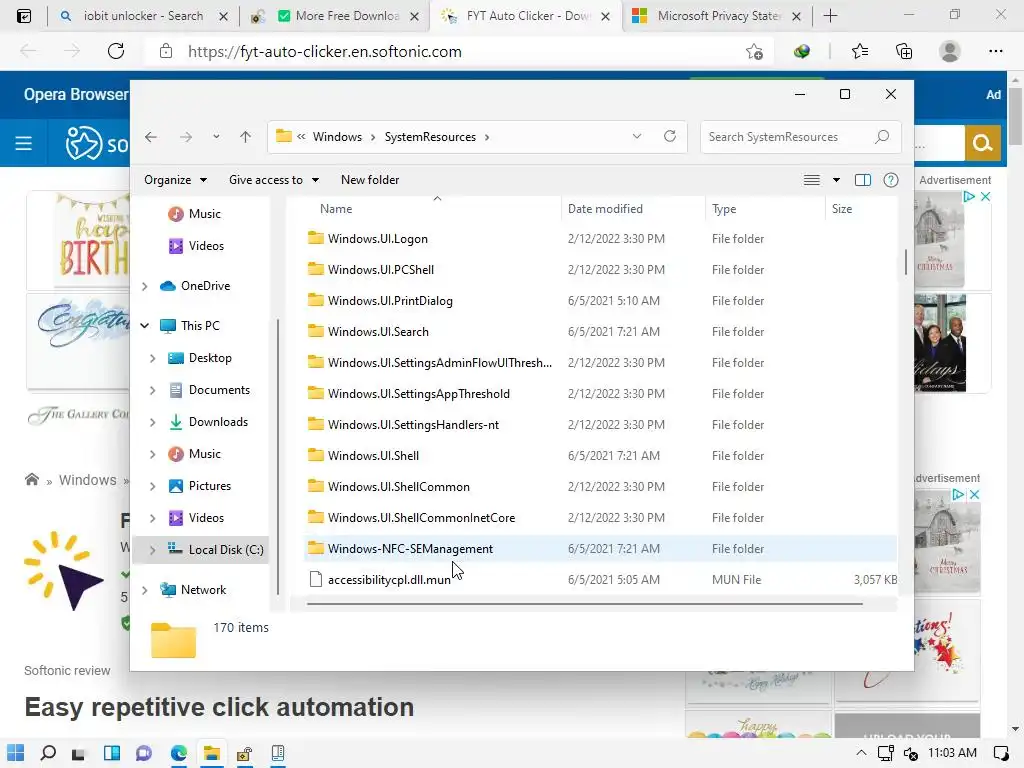Screen dimensions: 1024x768
Task: Go back in File Explorer
Action: tap(151, 137)
